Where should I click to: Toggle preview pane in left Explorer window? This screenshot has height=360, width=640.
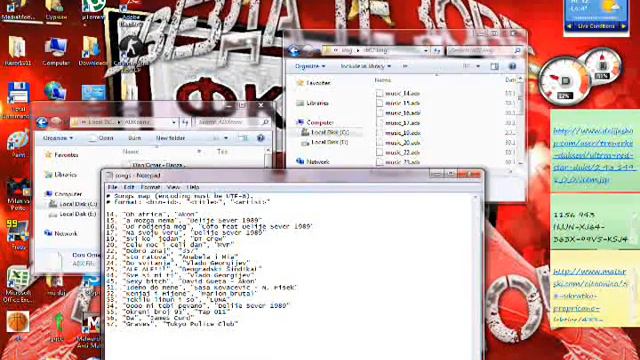pyautogui.click(x=243, y=138)
